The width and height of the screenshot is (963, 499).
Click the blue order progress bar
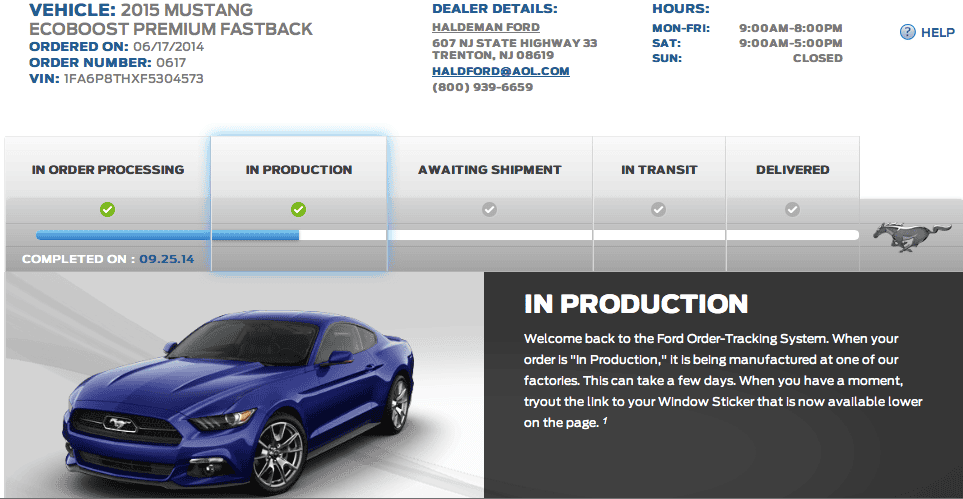[x=168, y=235]
